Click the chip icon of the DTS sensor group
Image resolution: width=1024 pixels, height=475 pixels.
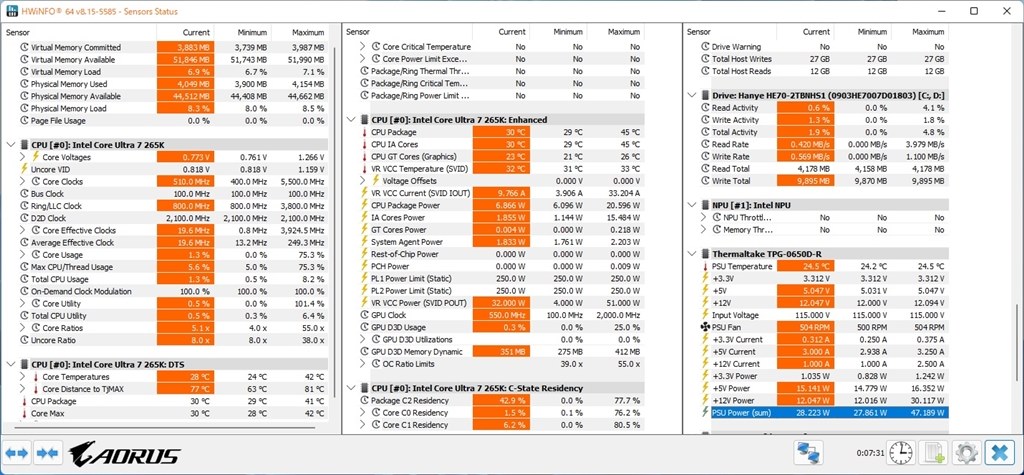click(x=25, y=364)
